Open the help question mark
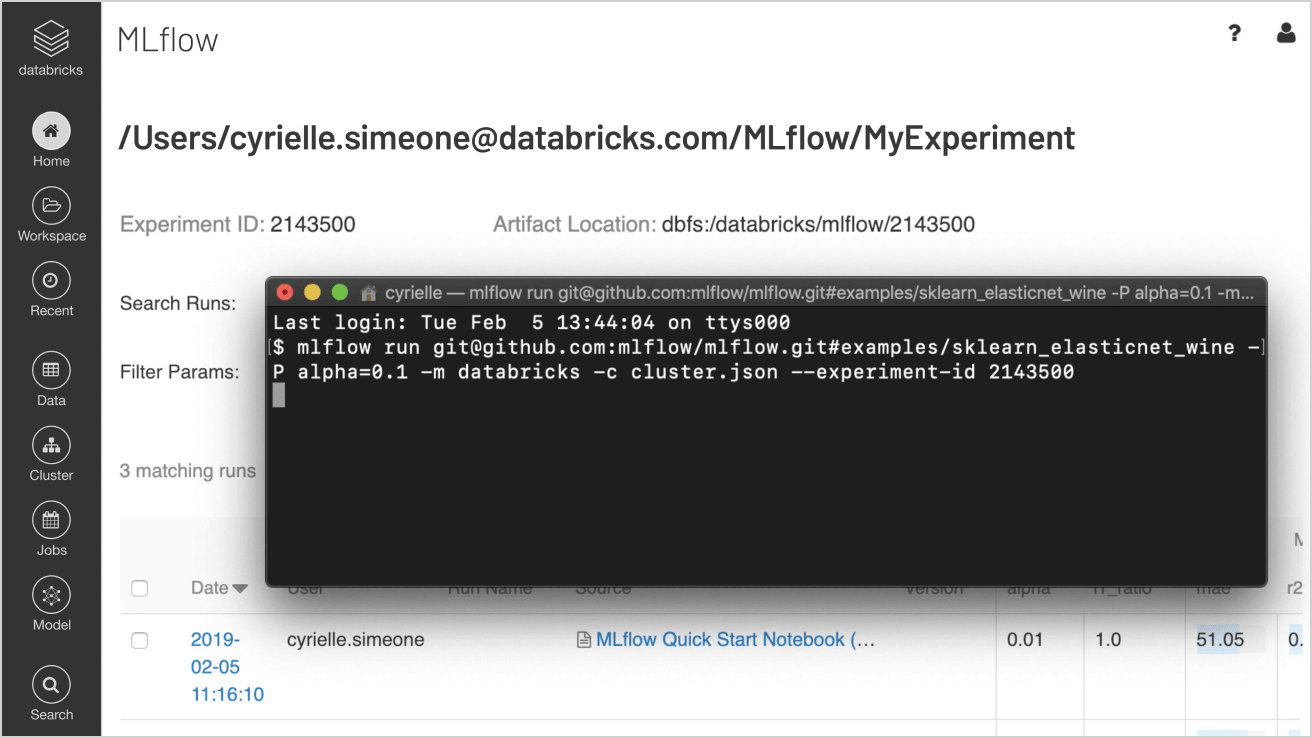 click(1235, 33)
